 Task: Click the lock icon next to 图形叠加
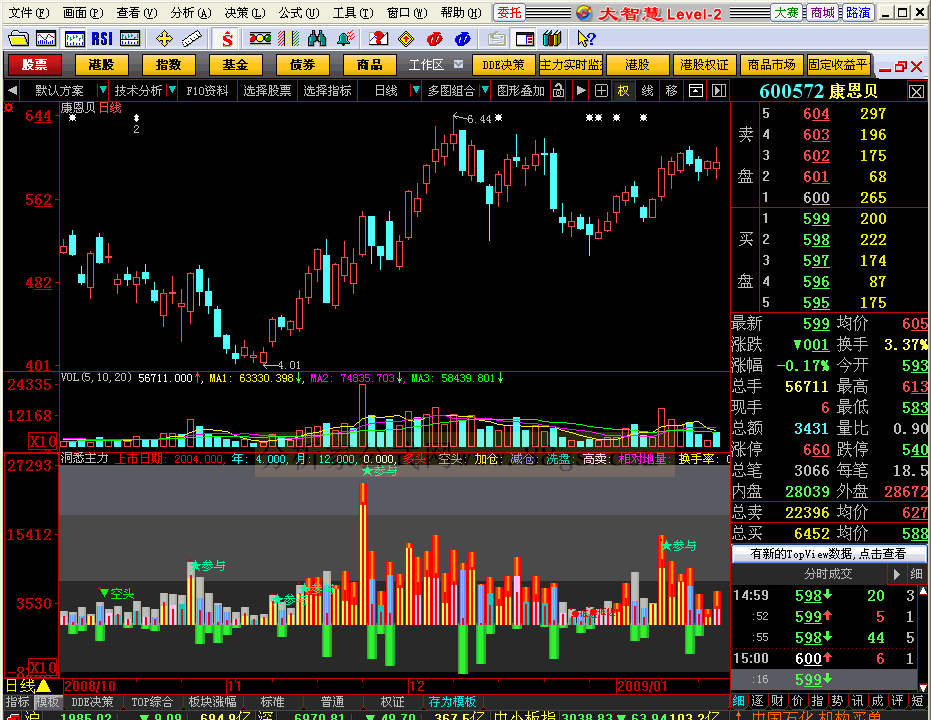pyautogui.click(x=559, y=91)
